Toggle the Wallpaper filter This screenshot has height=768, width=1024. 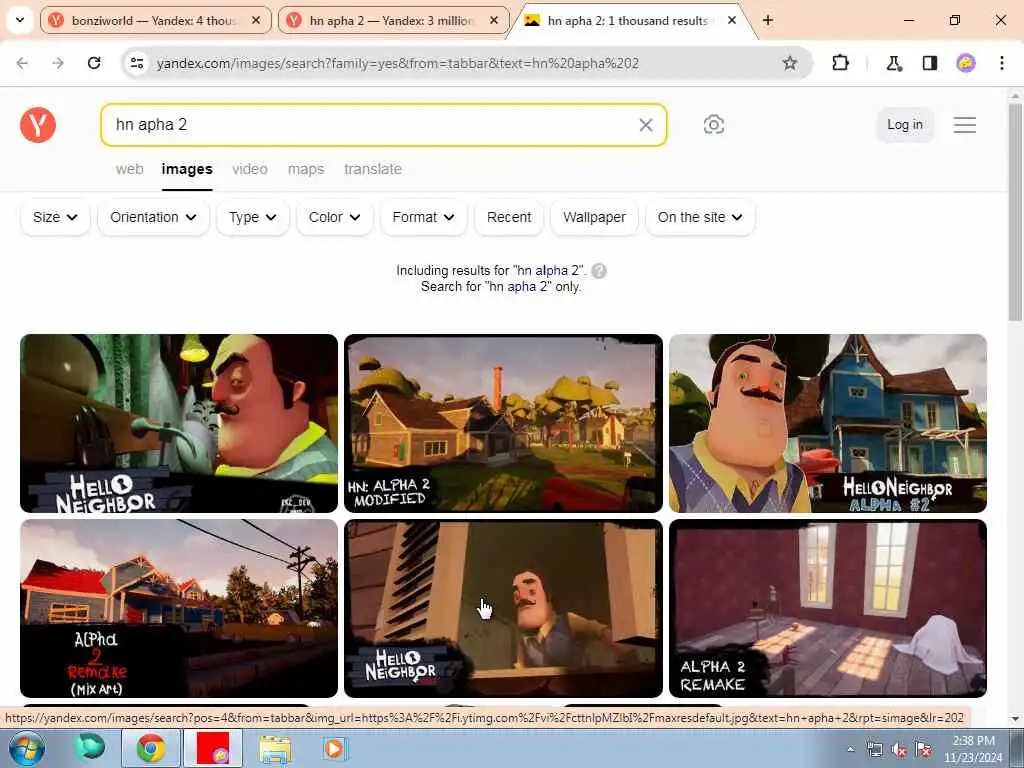[594, 217]
